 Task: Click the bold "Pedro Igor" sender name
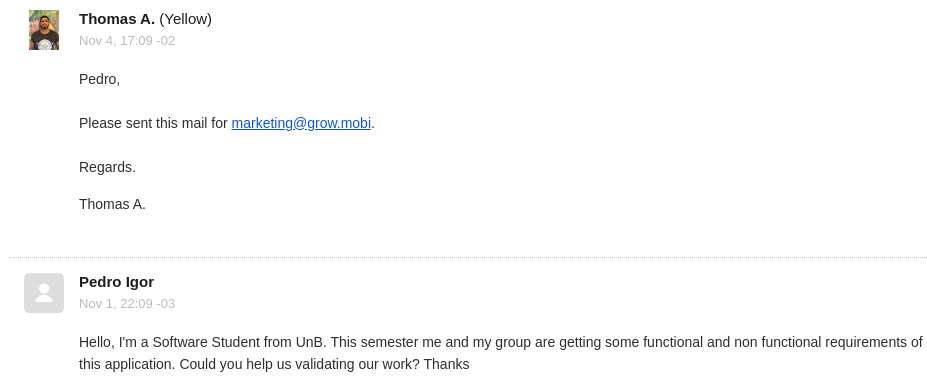(x=116, y=282)
